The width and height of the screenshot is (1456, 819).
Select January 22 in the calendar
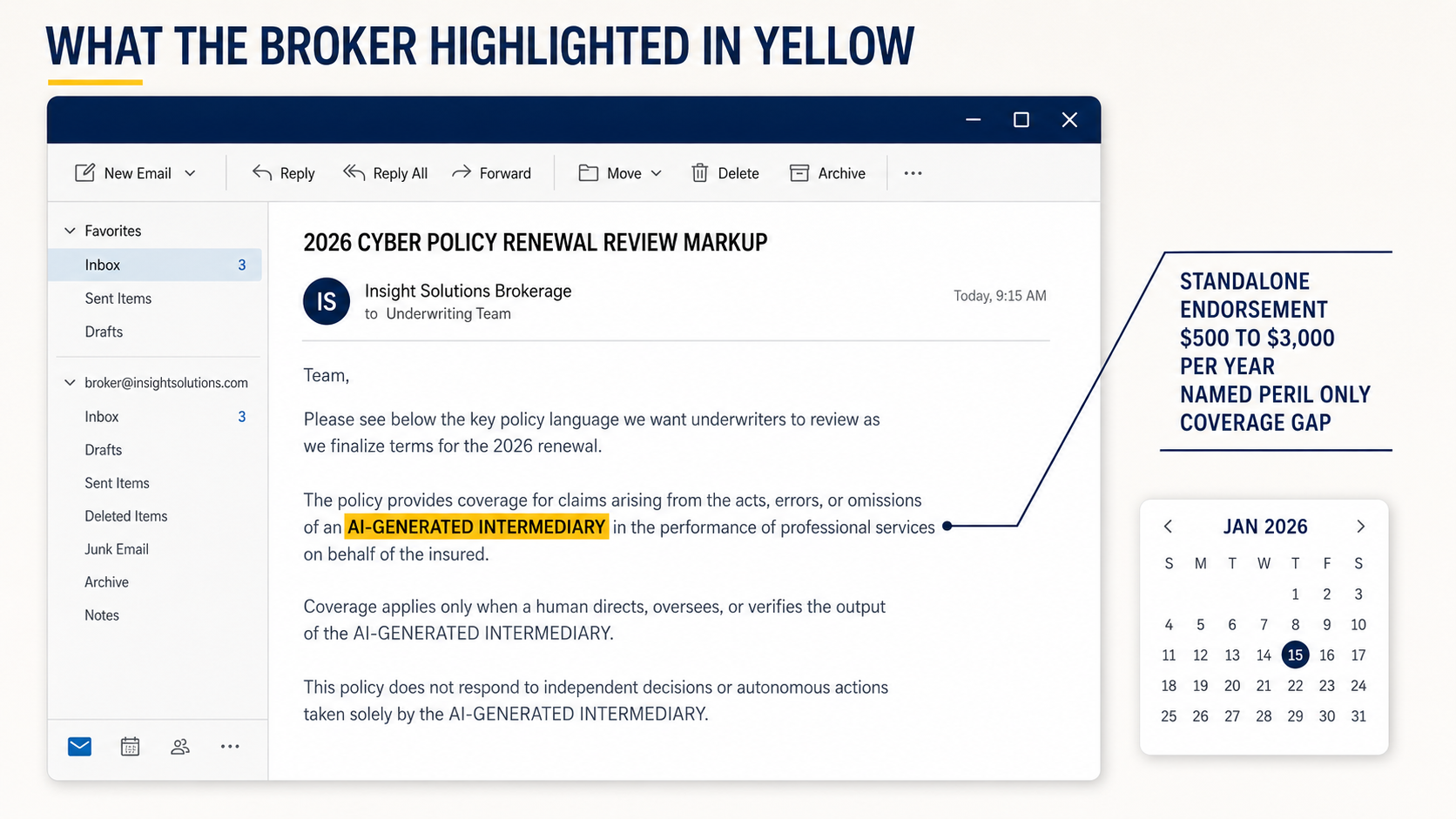click(x=1296, y=686)
